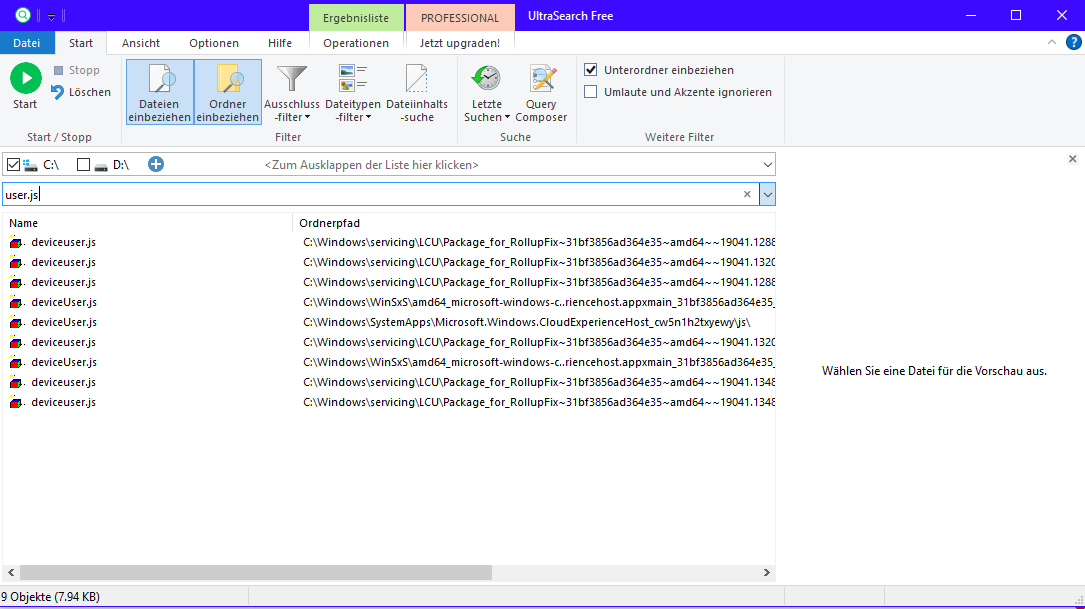Click the Jetzt upgraden! tab
Image resolution: width=1085 pixels, height=609 pixels.
click(459, 43)
